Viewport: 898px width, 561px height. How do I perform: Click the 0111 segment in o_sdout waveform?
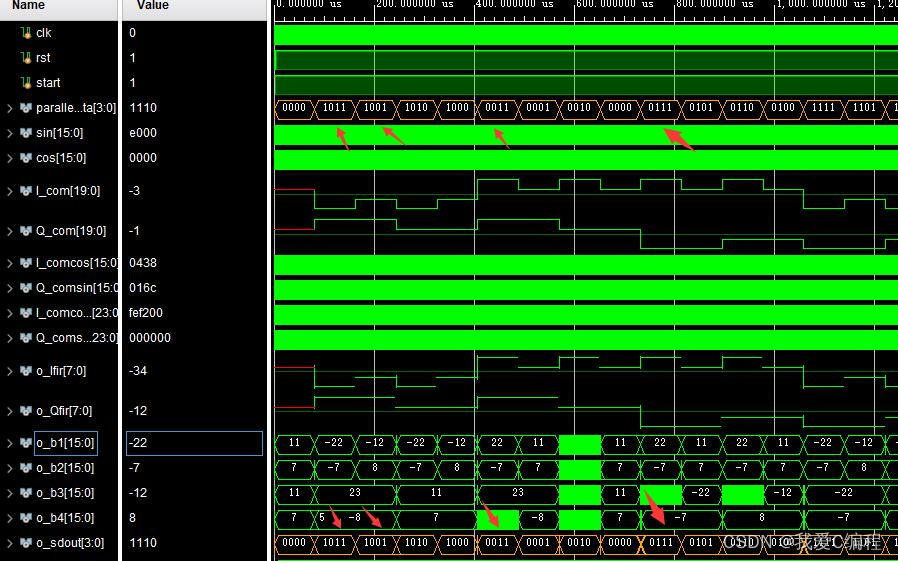(660, 543)
